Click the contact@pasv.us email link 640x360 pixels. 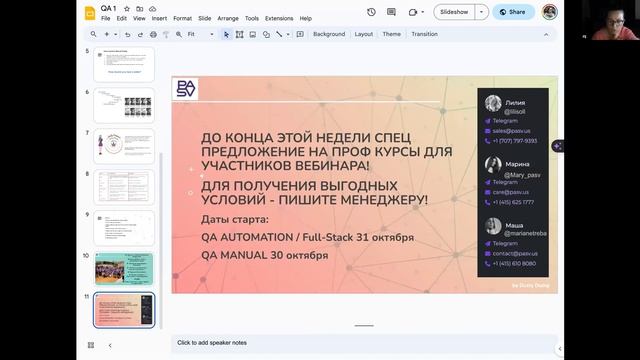pos(515,253)
